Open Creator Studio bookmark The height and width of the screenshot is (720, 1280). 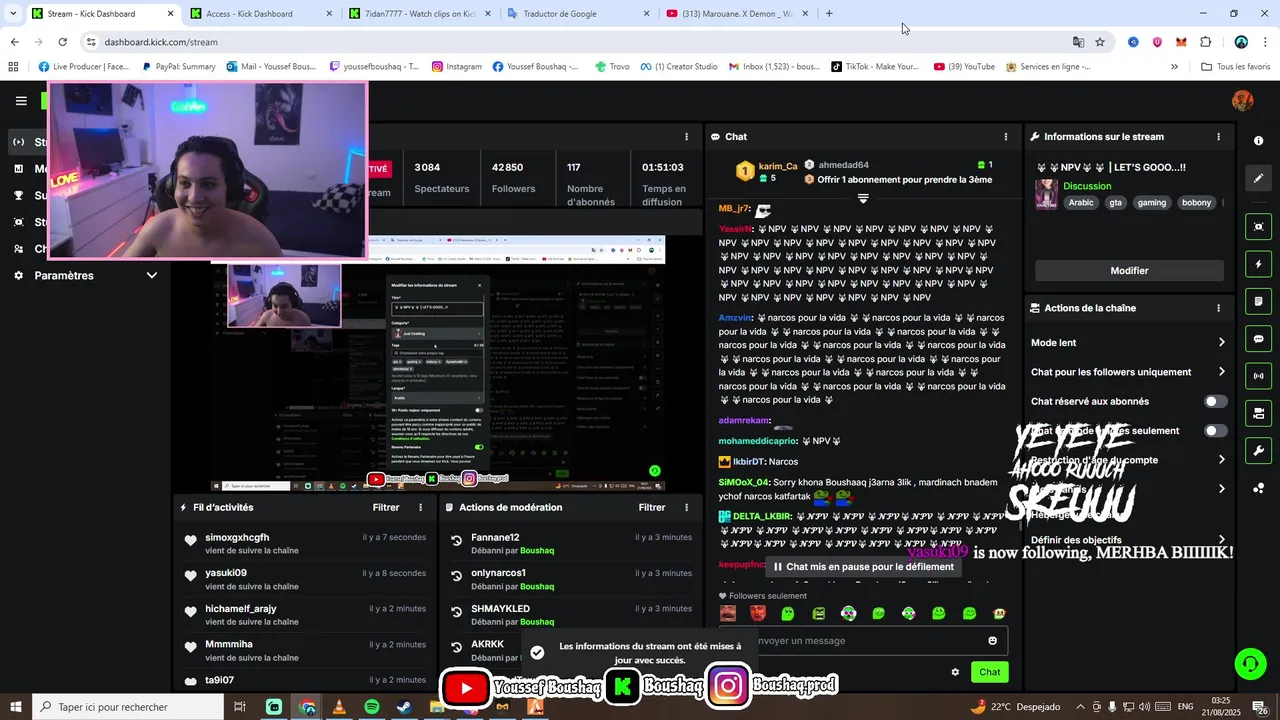pos(678,67)
